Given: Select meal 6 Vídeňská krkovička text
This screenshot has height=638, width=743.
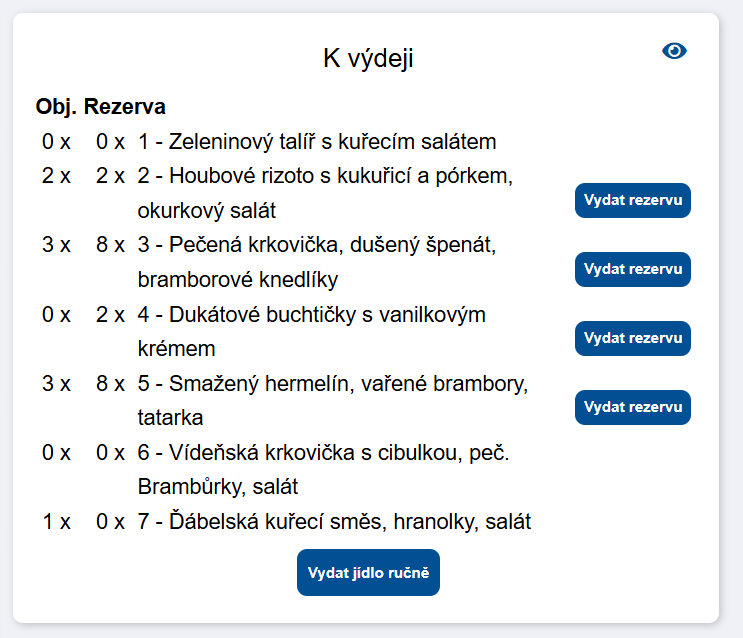Looking at the screenshot, I should click(324, 453).
